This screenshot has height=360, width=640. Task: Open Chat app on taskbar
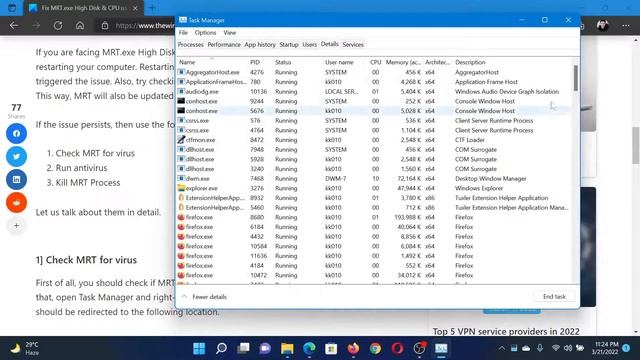pos(265,348)
